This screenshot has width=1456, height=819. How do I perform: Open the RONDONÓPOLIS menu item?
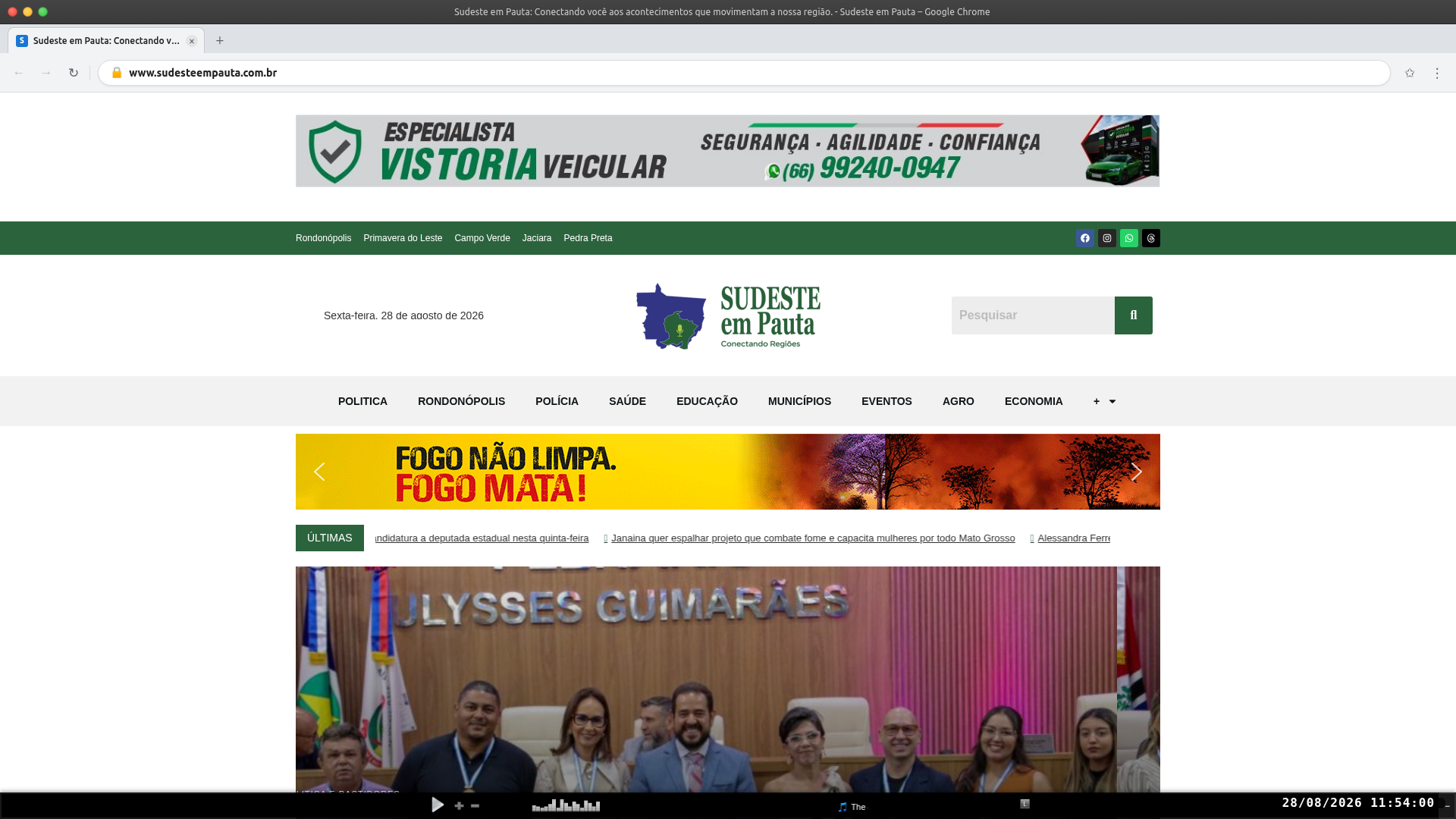point(461,401)
